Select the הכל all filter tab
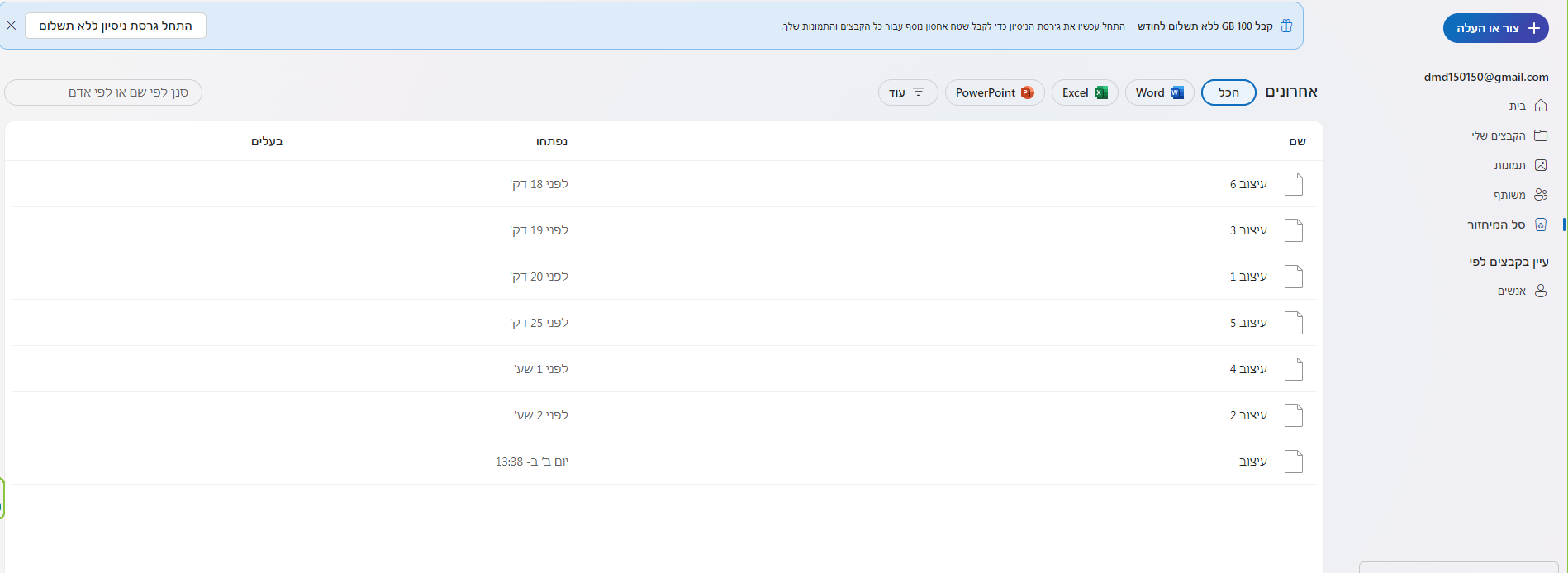The image size is (1568, 573). click(x=1228, y=92)
